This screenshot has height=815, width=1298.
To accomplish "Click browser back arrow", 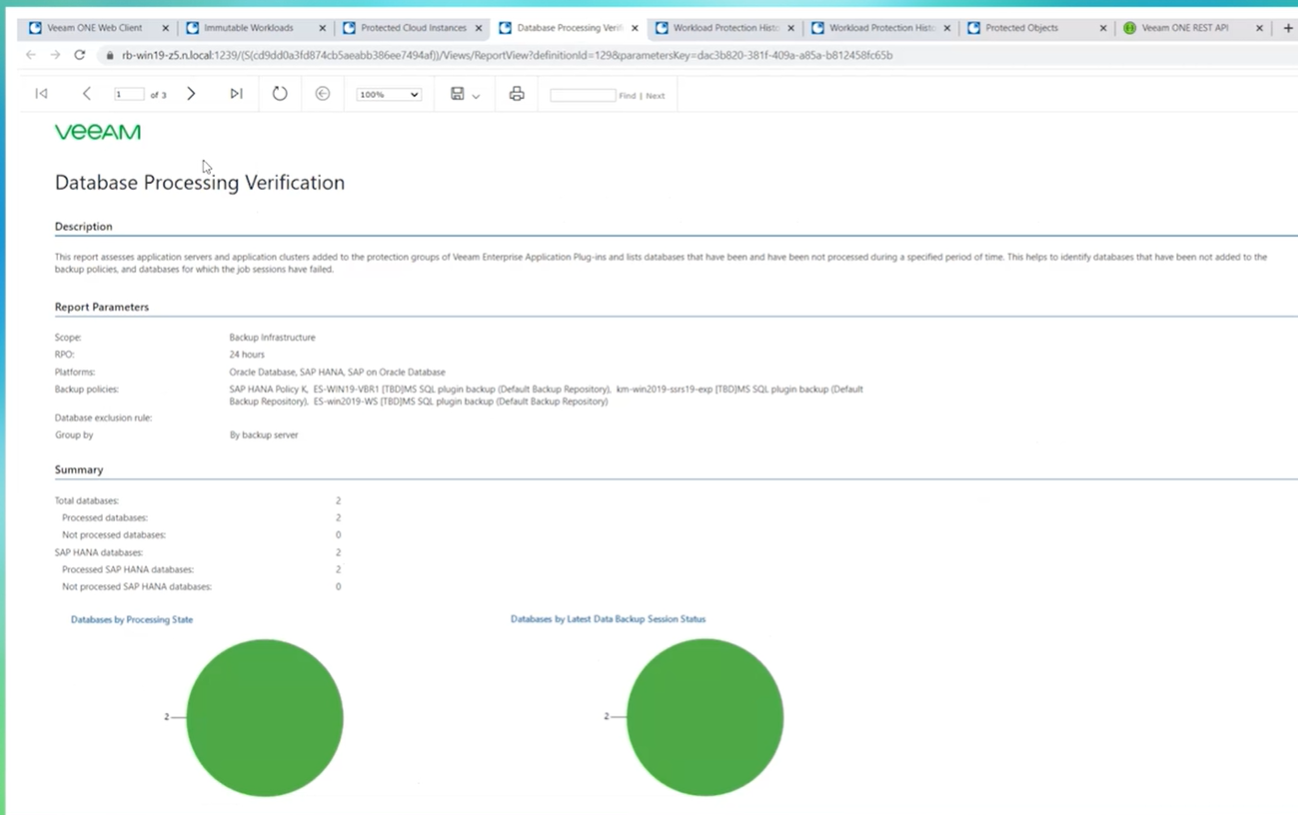I will tap(30, 55).
